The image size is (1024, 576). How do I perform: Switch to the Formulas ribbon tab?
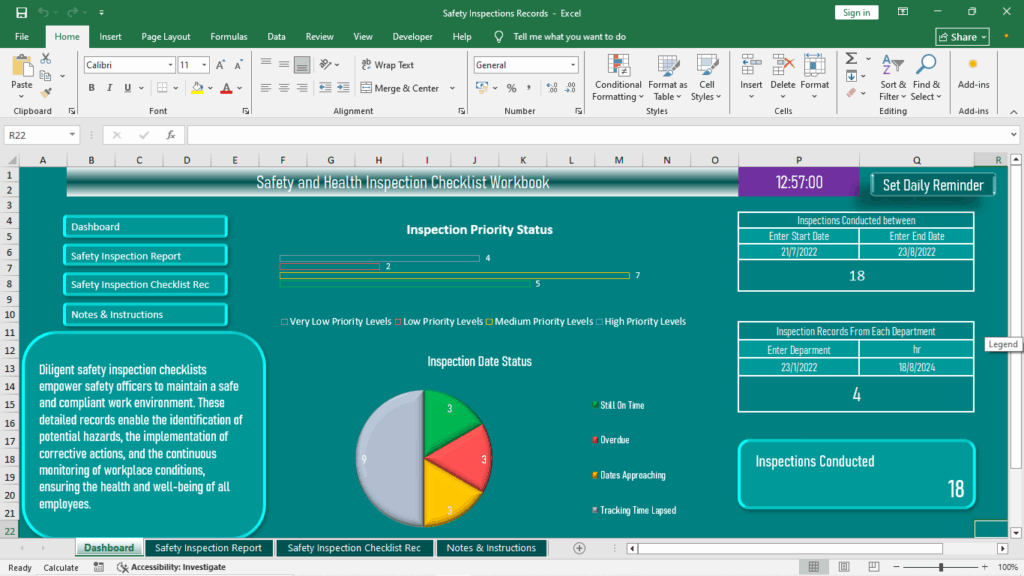(x=228, y=36)
